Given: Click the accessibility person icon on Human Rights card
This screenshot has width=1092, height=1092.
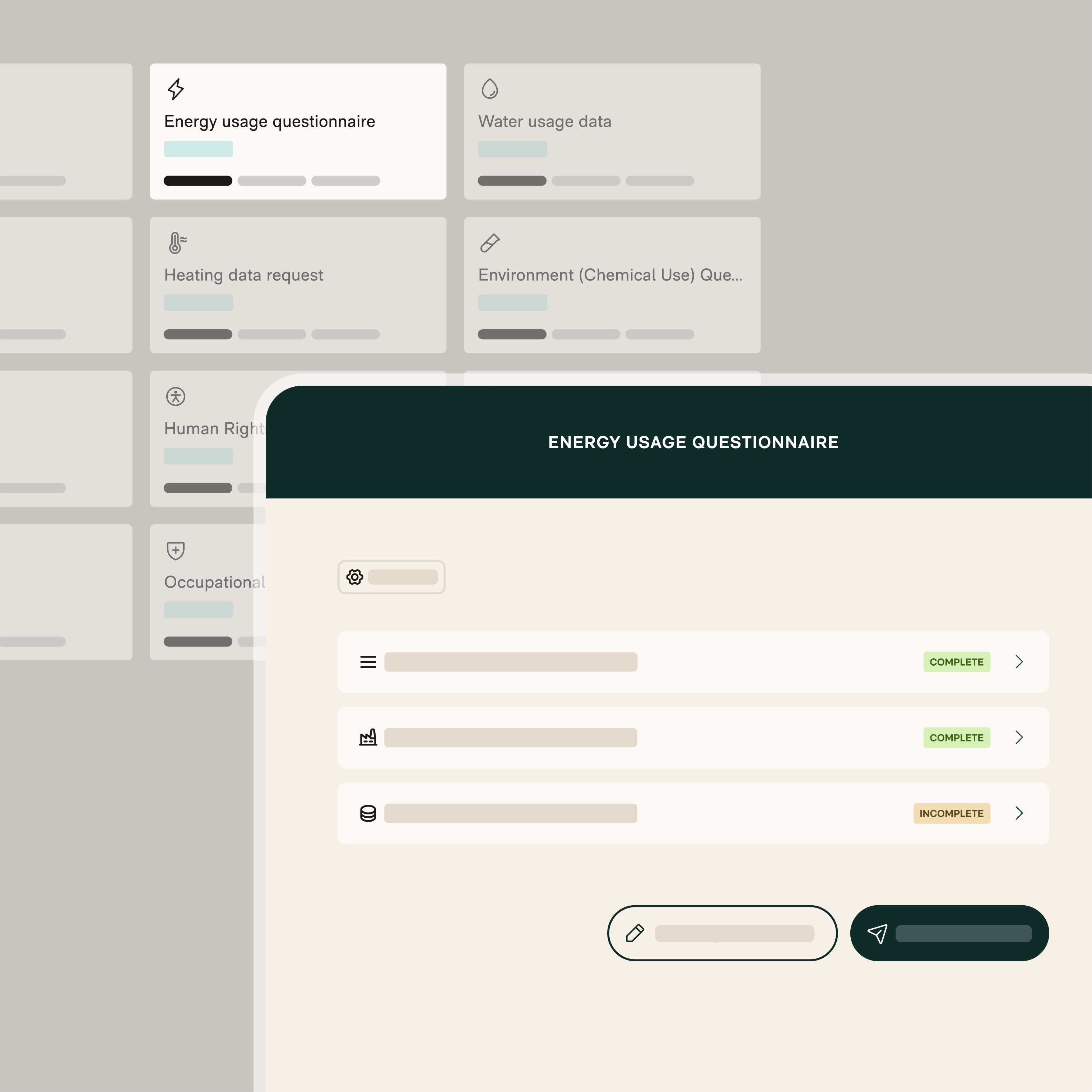Looking at the screenshot, I should (176, 397).
